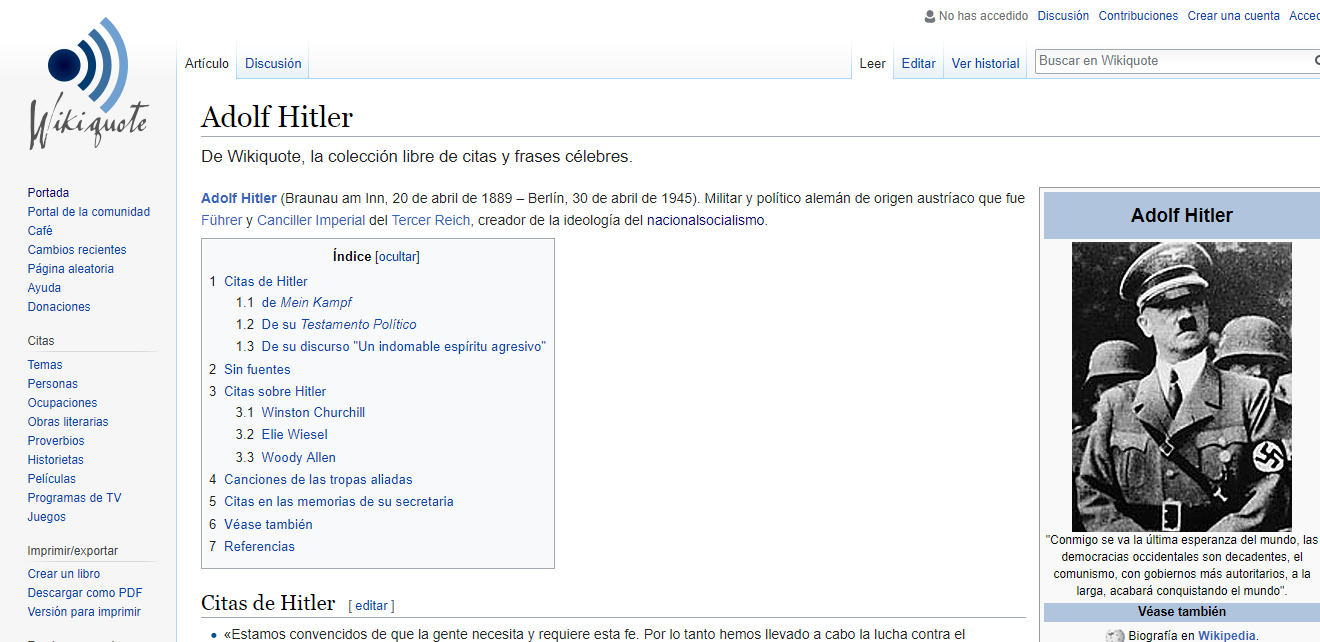
Task: Jump to "3.3 Woody Allen" entry
Action: [286, 458]
